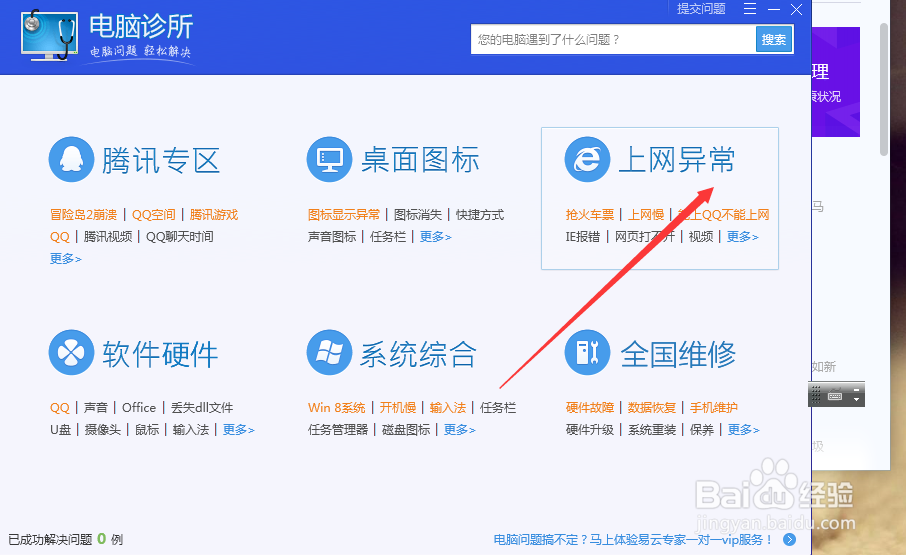The image size is (906, 555).
Task: Open 抢火车票 link
Action: point(589,215)
